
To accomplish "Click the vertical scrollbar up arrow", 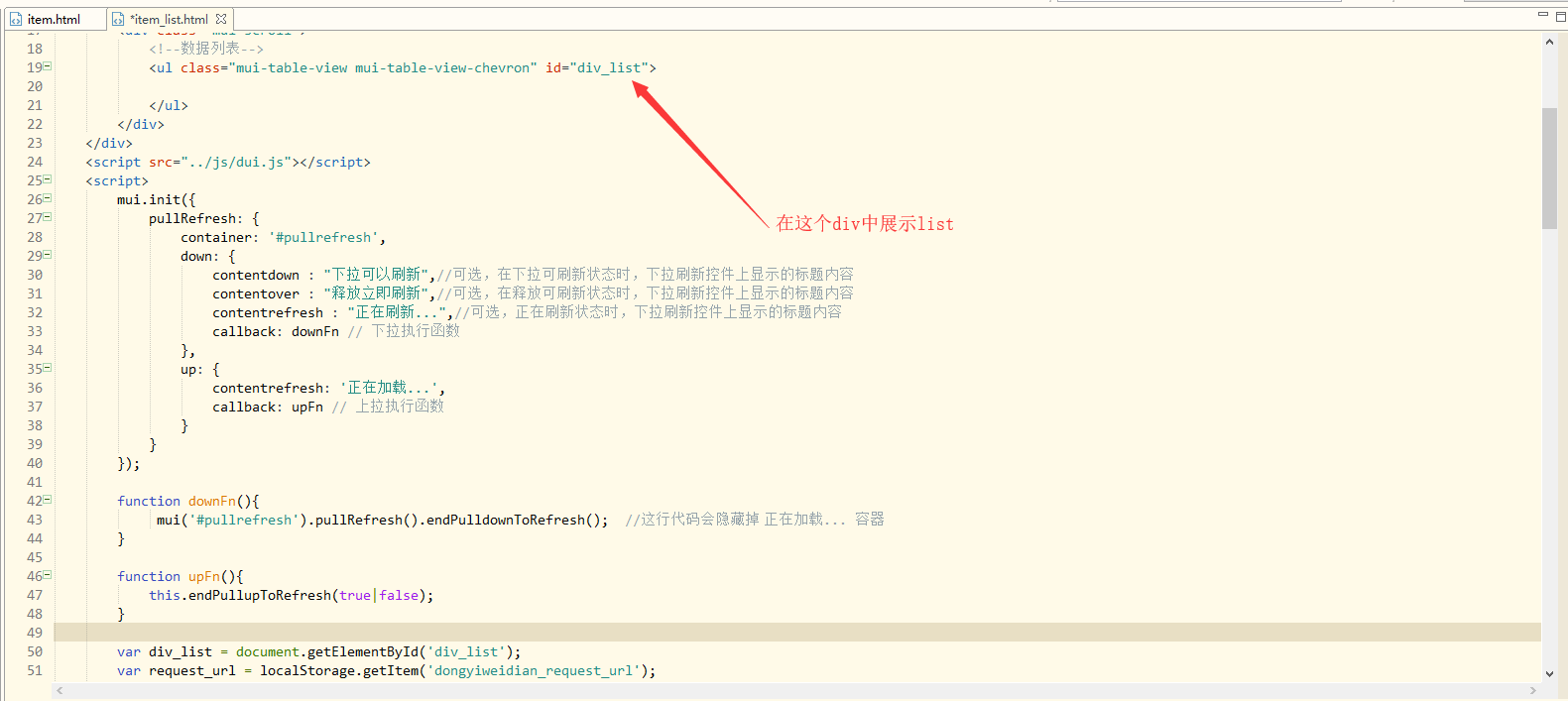I will tap(1549, 42).
